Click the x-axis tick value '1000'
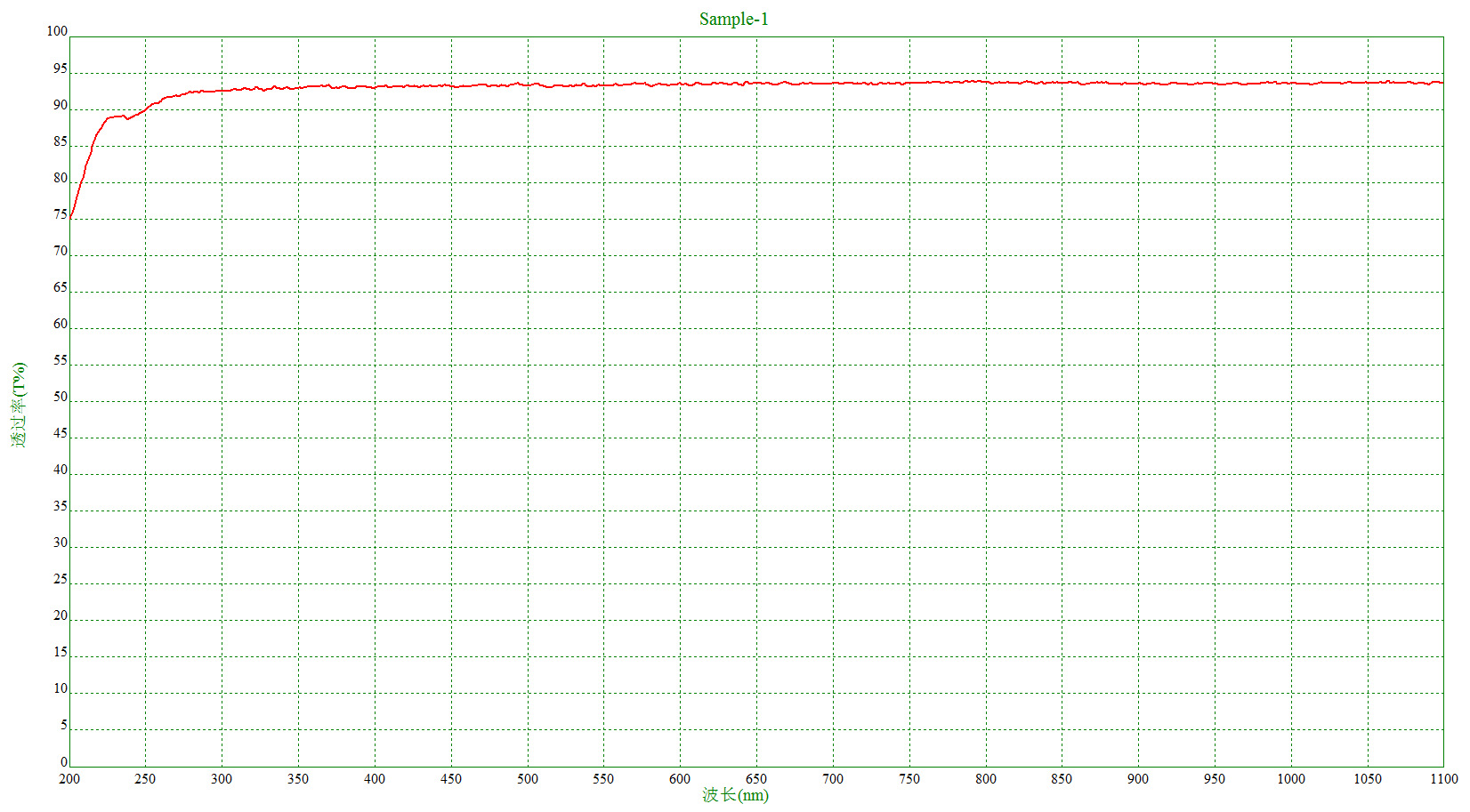The width and height of the screenshot is (1470, 812). coord(1291,779)
